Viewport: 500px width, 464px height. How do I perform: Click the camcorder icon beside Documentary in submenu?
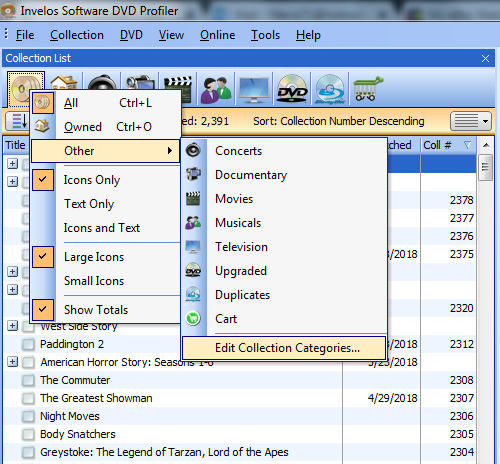pyautogui.click(x=193, y=174)
